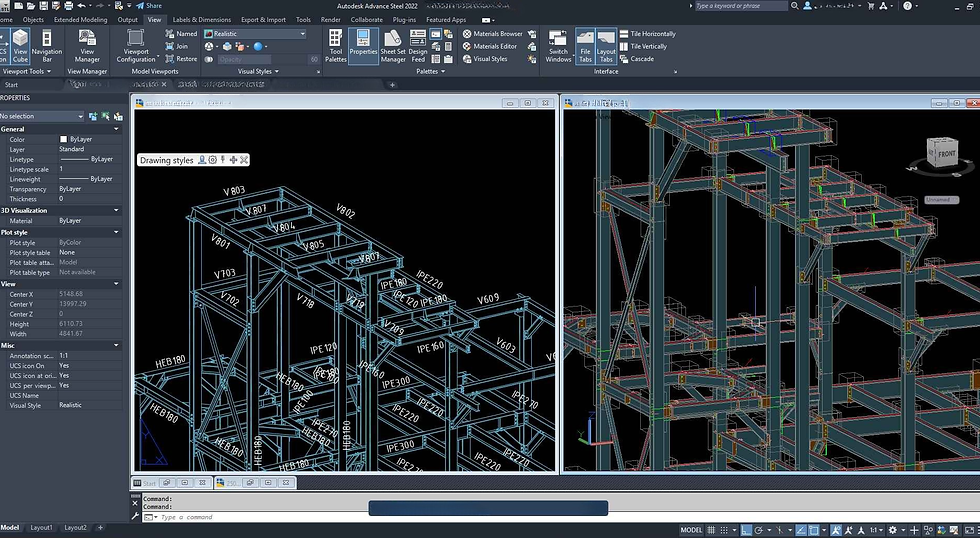Collapse the 3D Visualization section
980x538 pixels.
click(116, 211)
